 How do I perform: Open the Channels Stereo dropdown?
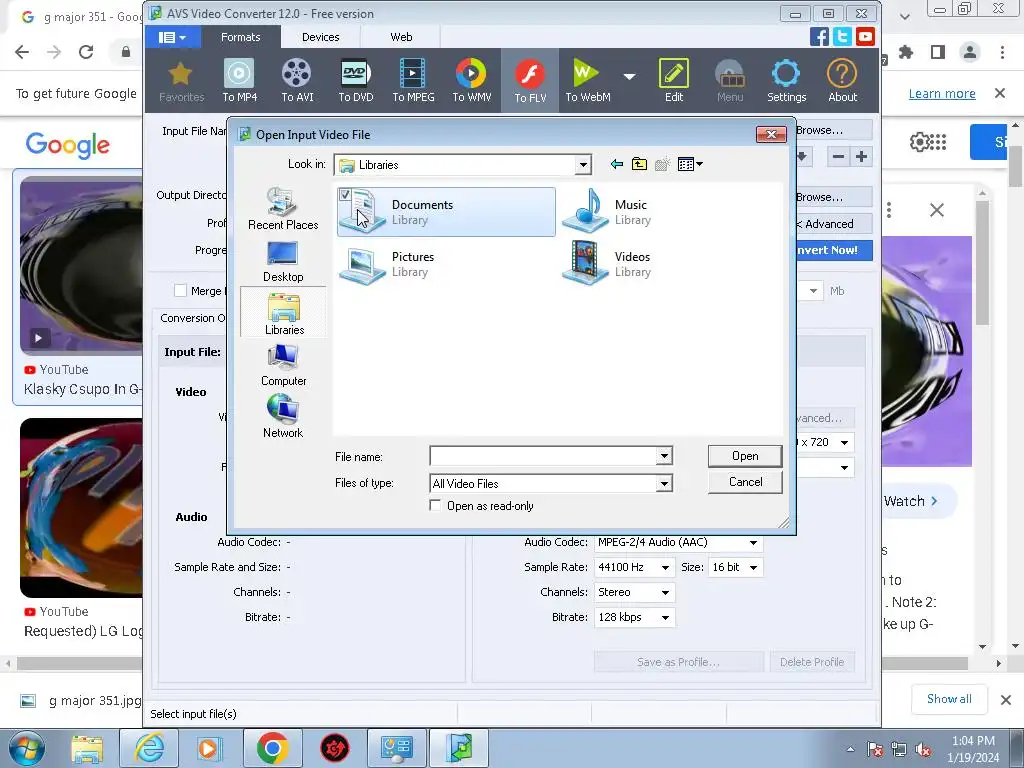pyautogui.click(x=665, y=592)
